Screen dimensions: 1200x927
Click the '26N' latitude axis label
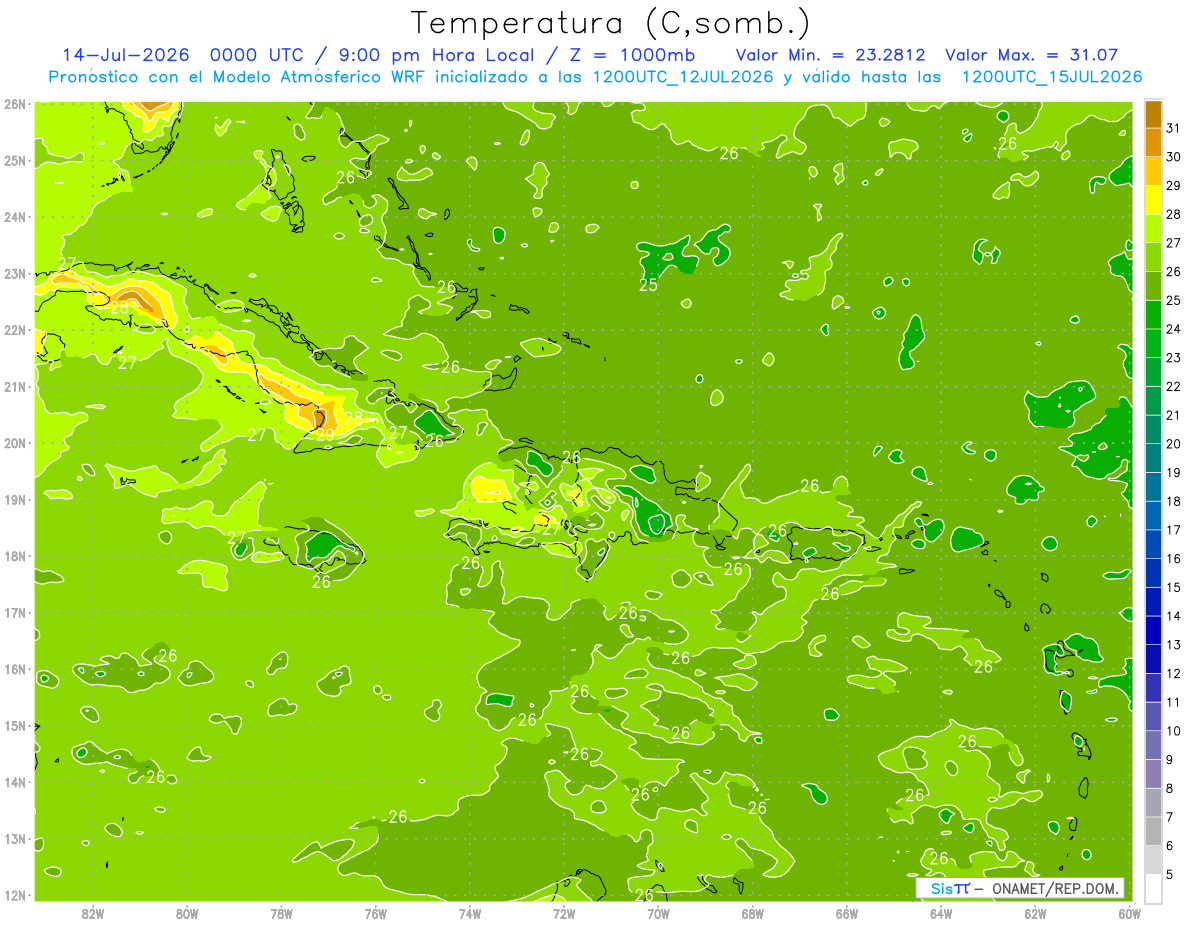[x=15, y=104]
